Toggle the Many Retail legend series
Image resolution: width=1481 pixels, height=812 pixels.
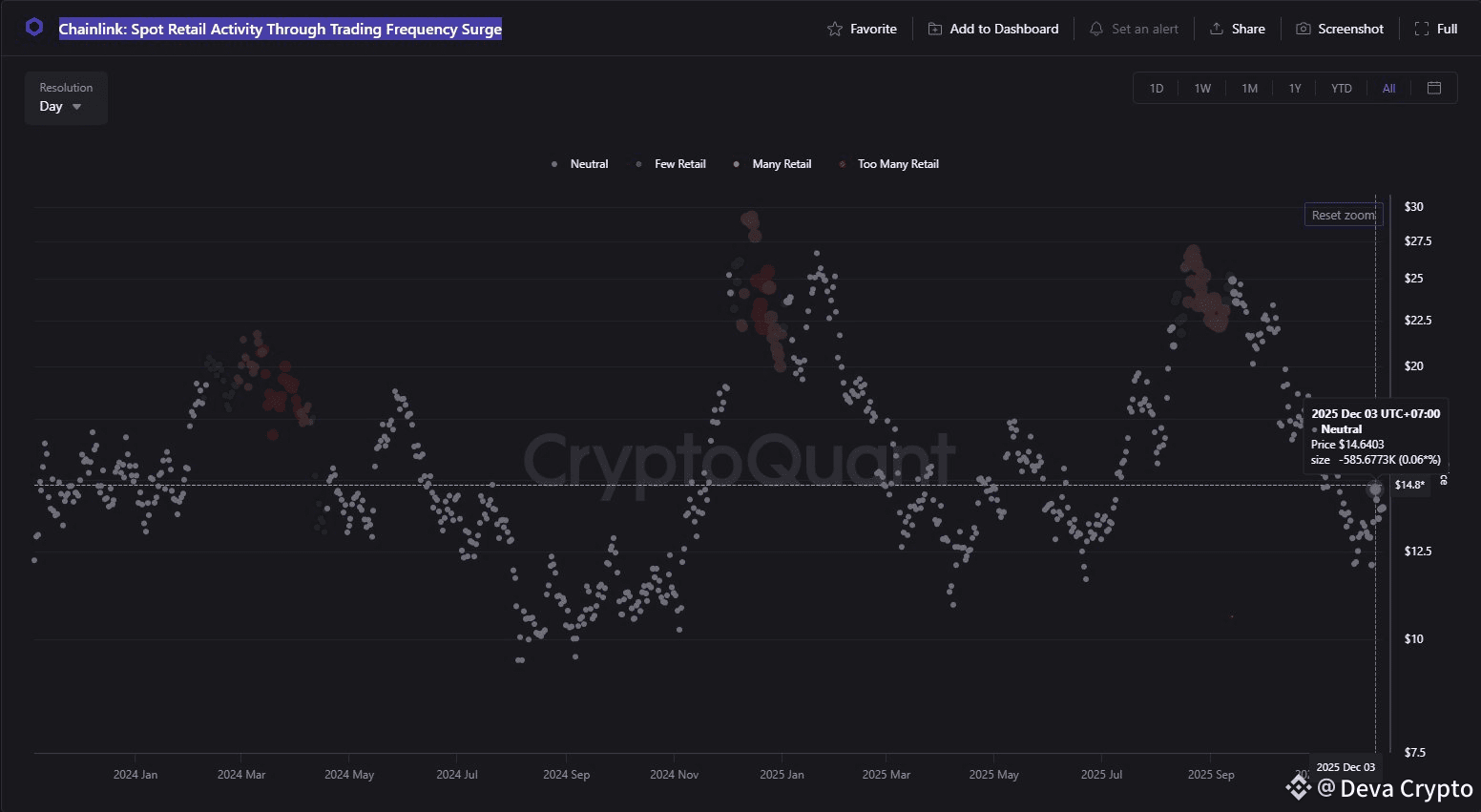[x=772, y=164]
